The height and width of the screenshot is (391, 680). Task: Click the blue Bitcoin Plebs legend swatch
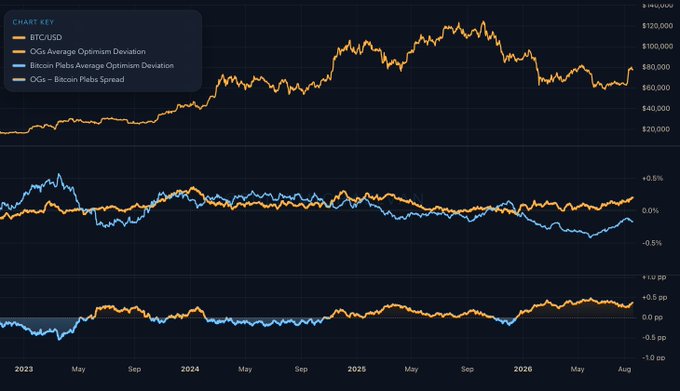pos(19,65)
